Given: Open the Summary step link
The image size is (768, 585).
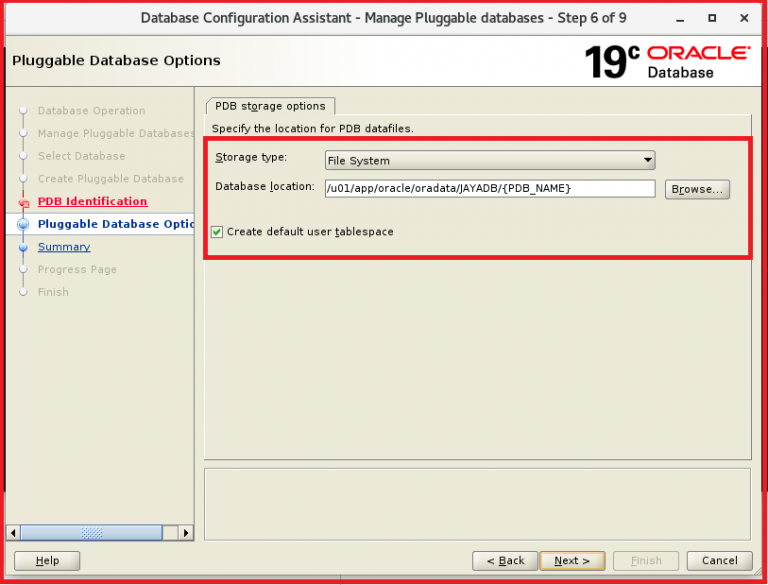Looking at the screenshot, I should point(64,246).
